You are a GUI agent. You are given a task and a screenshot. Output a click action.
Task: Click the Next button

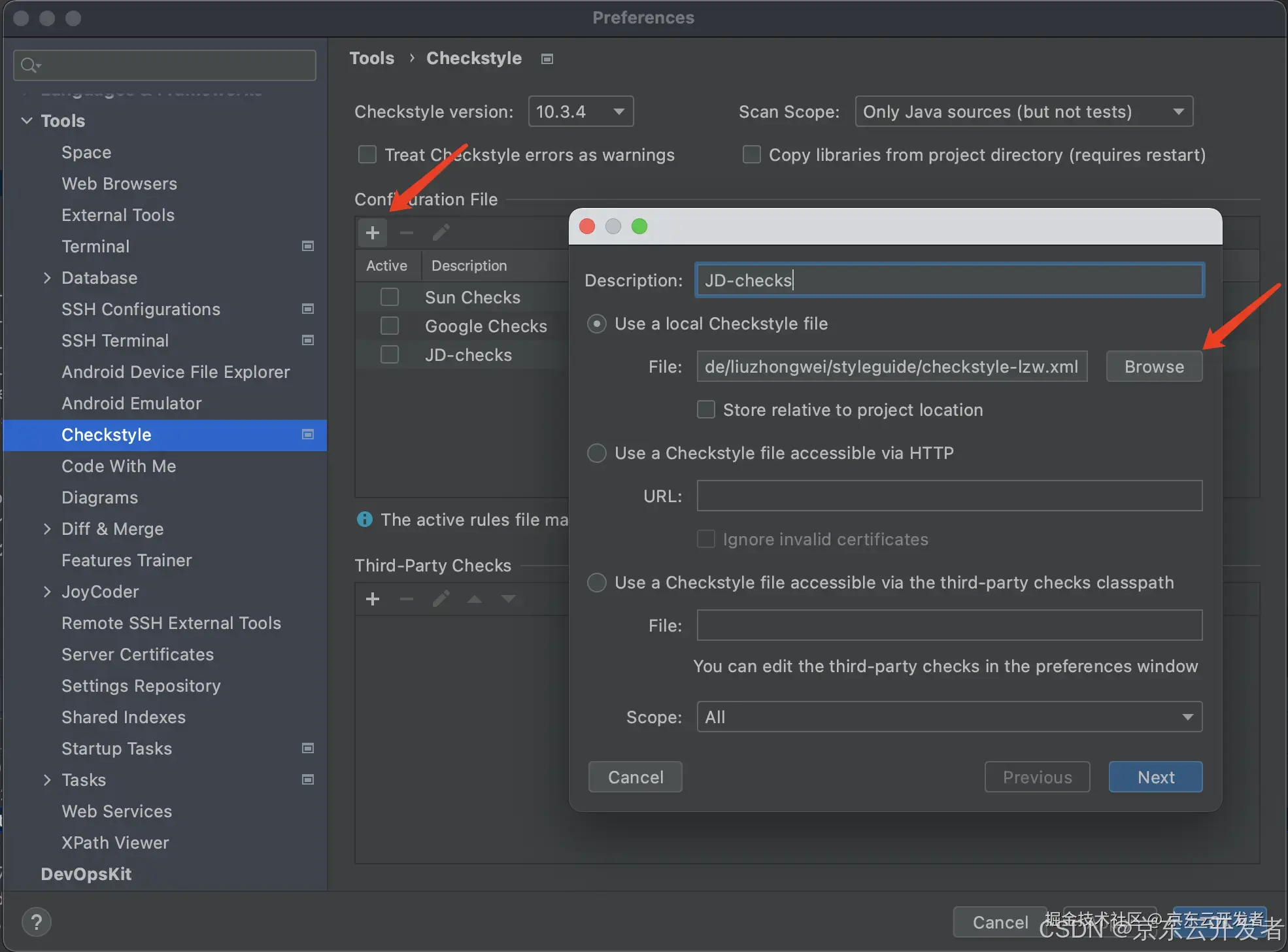coord(1155,777)
